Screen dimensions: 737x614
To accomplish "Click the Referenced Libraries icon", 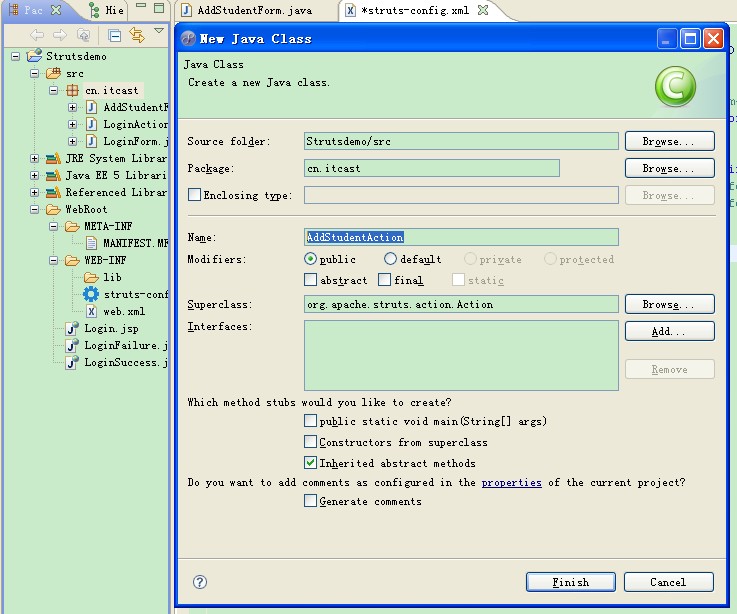I will point(54,192).
